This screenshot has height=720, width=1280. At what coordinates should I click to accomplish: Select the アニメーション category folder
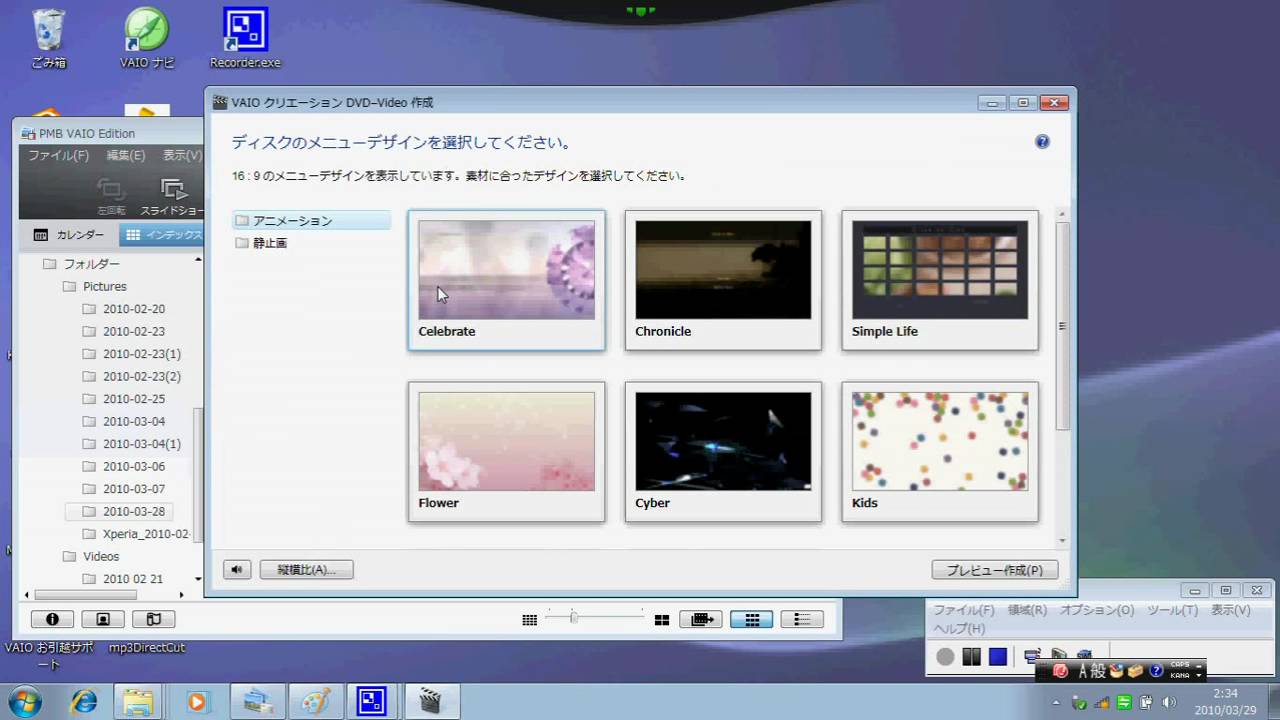point(311,220)
